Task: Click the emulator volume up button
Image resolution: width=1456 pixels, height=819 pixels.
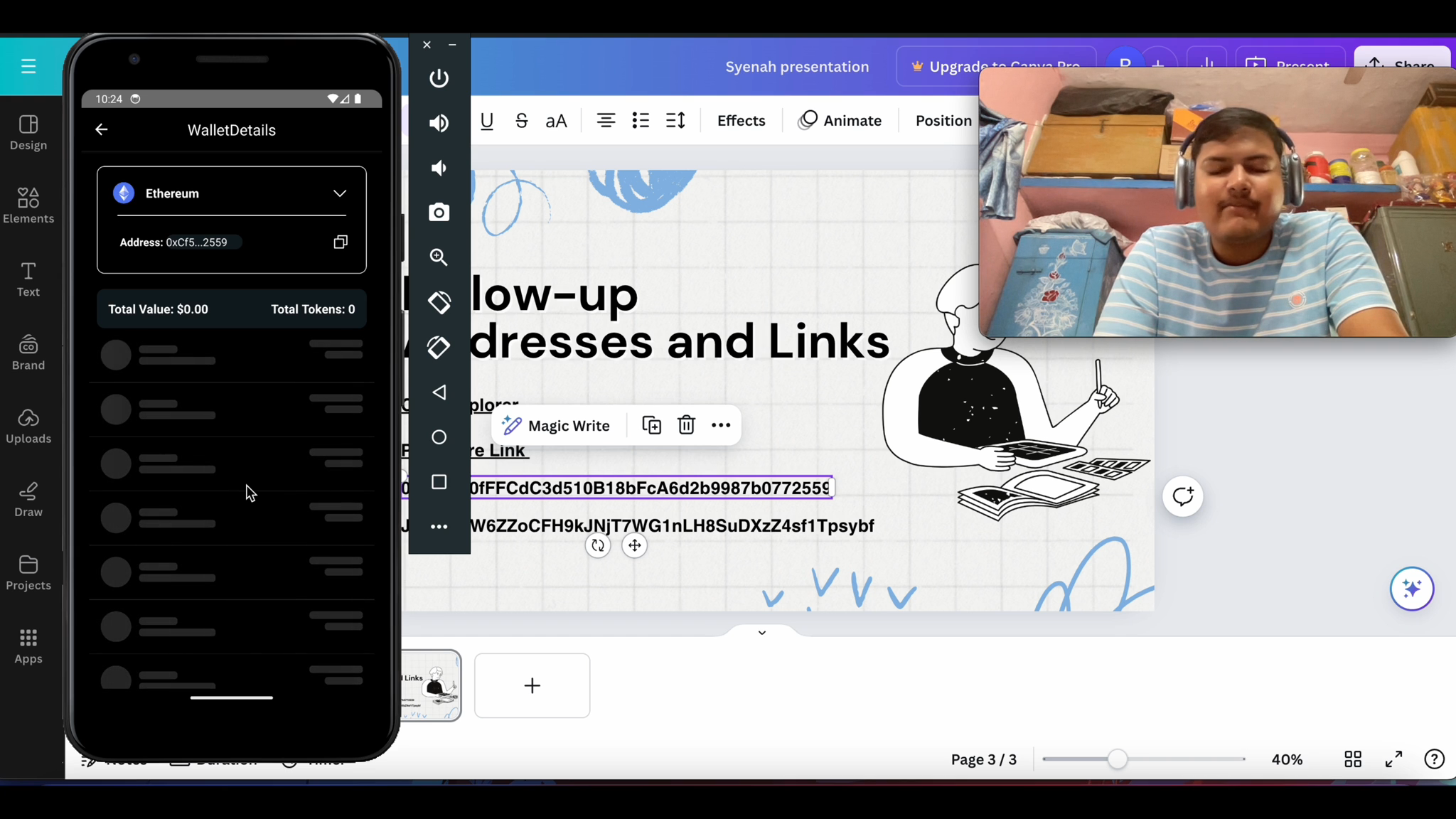Action: (439, 123)
